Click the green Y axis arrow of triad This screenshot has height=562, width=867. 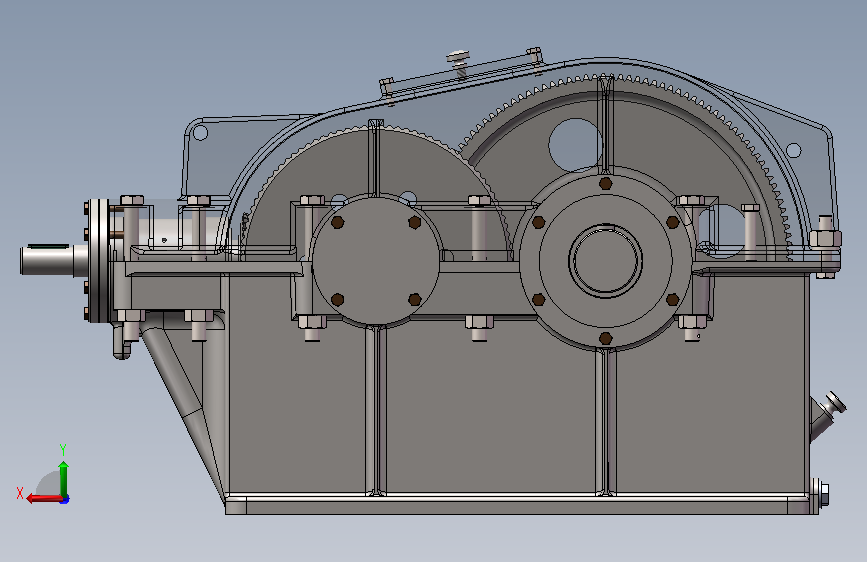pos(64,479)
